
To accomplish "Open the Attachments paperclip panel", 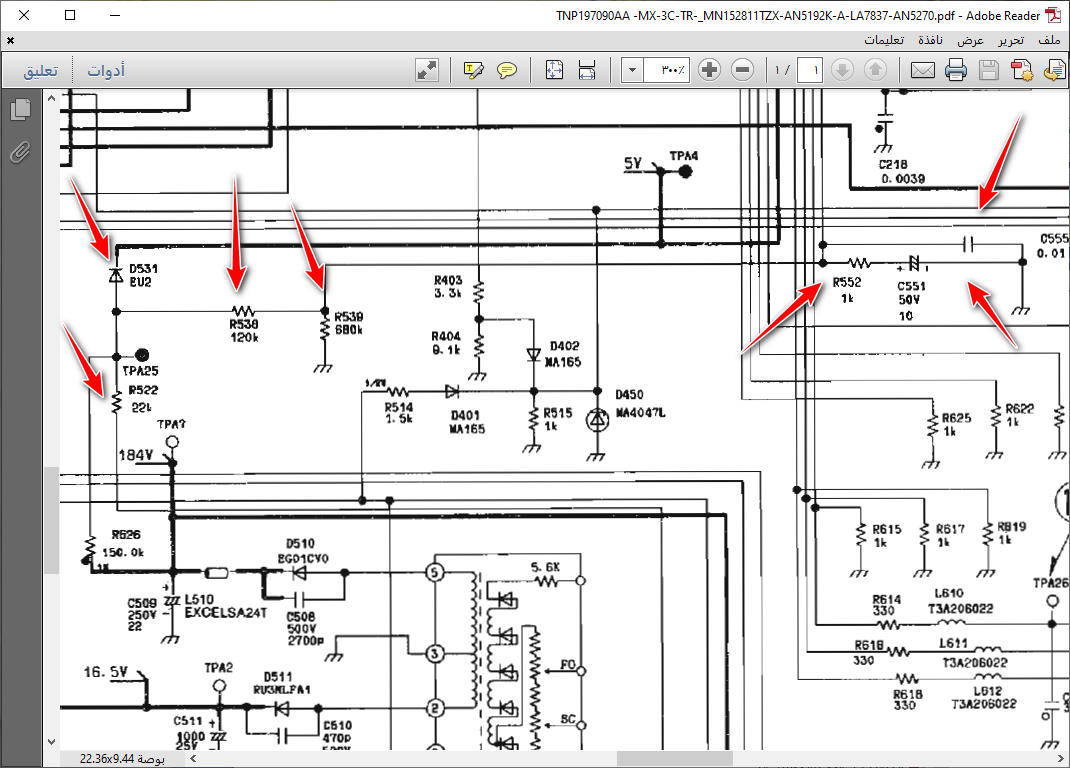I will click(20, 152).
